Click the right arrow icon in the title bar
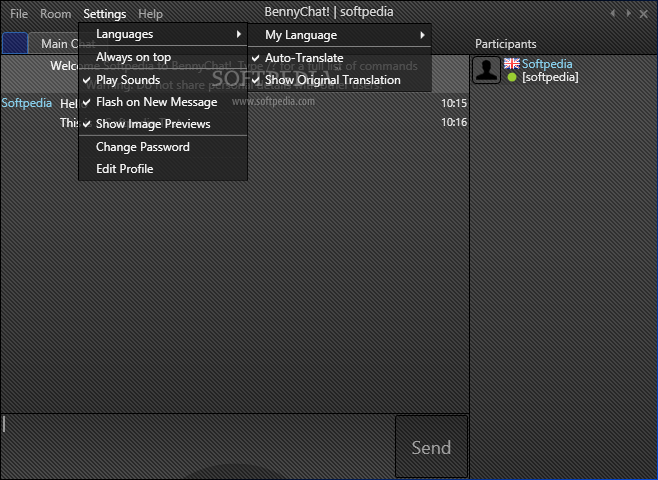Screen dimensions: 658x480 click(x=628, y=13)
